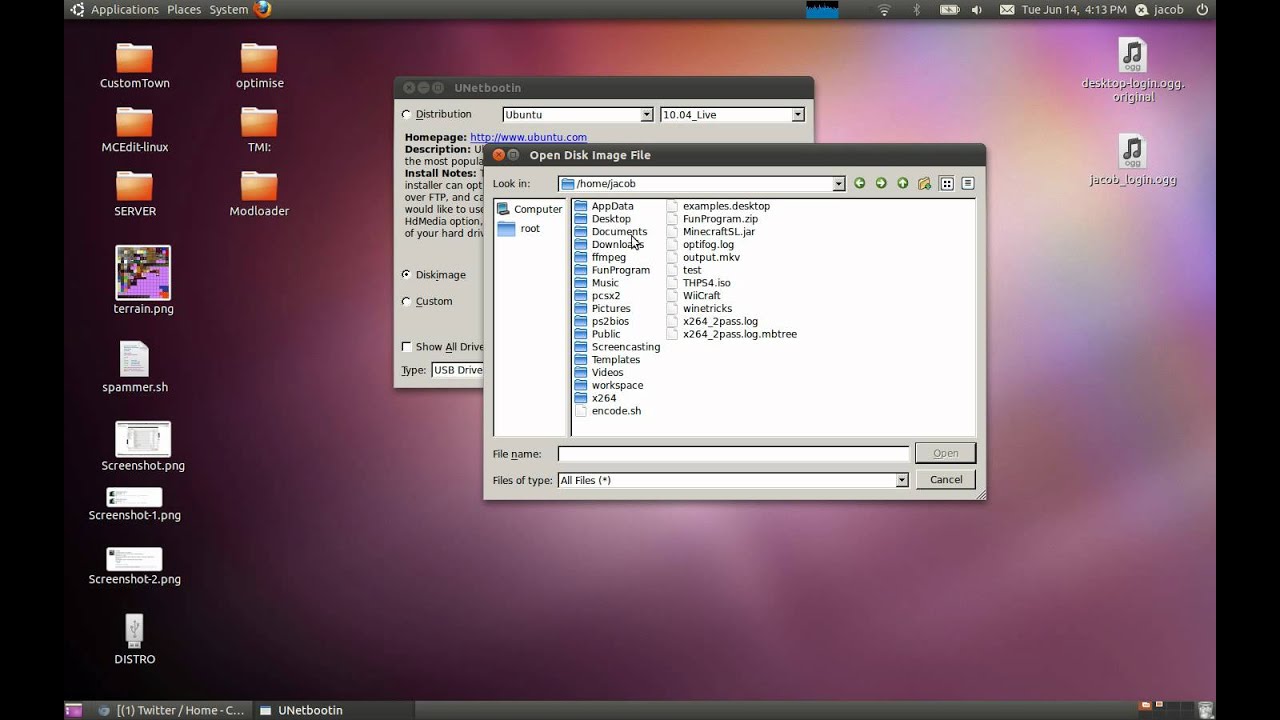
Task: Select the Custom radio option
Action: pyautogui.click(x=427, y=301)
